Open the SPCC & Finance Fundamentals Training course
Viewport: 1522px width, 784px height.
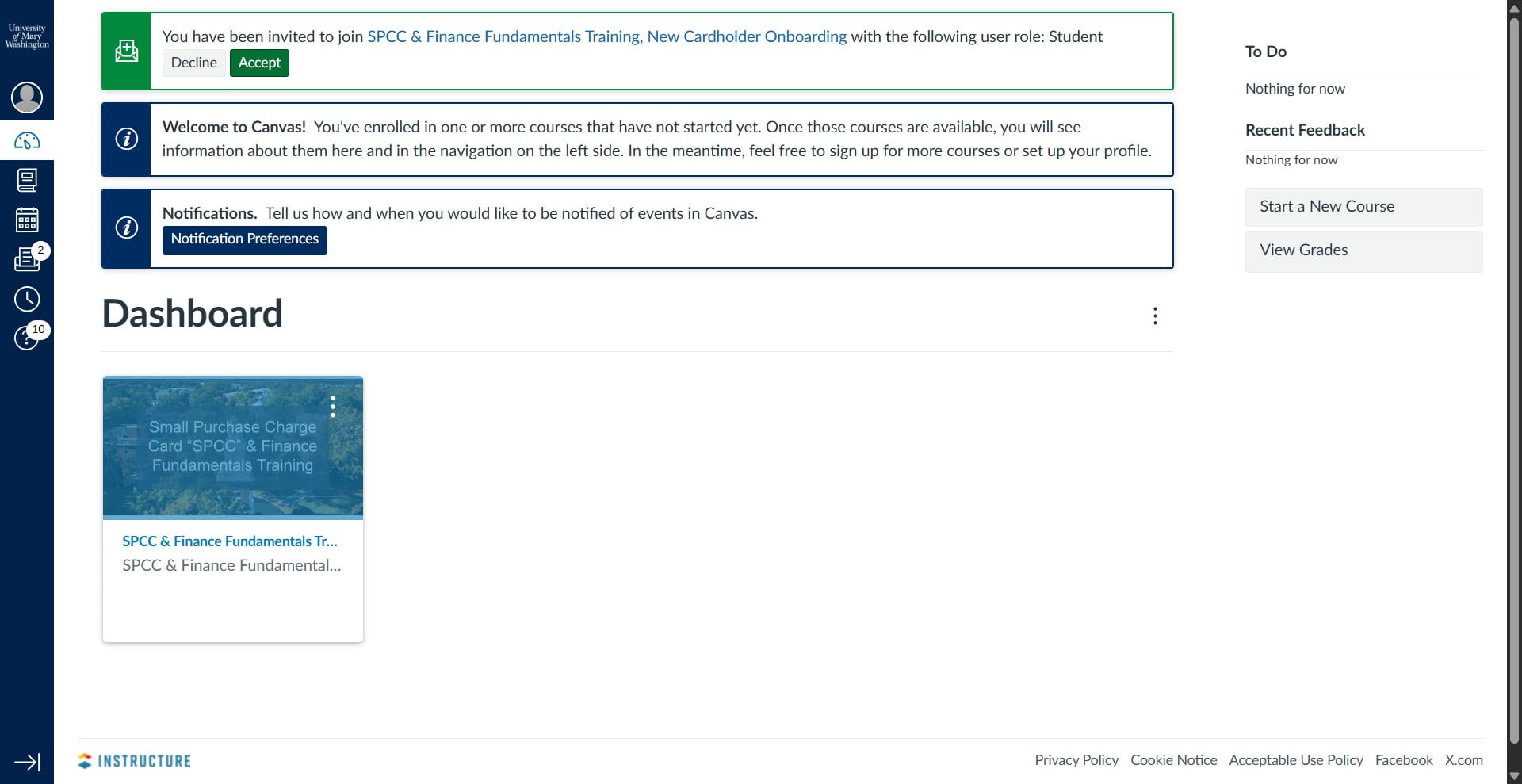[229, 541]
